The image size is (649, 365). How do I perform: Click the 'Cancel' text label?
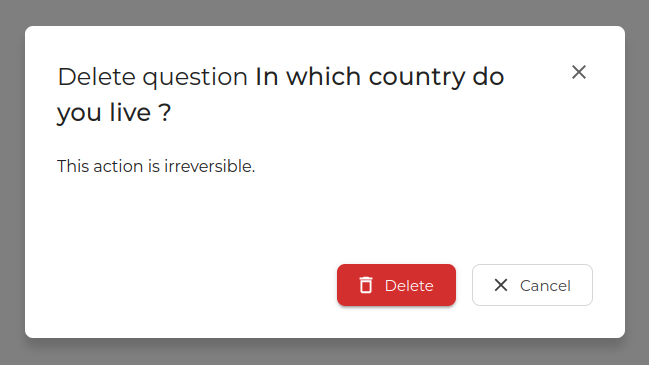tap(545, 286)
